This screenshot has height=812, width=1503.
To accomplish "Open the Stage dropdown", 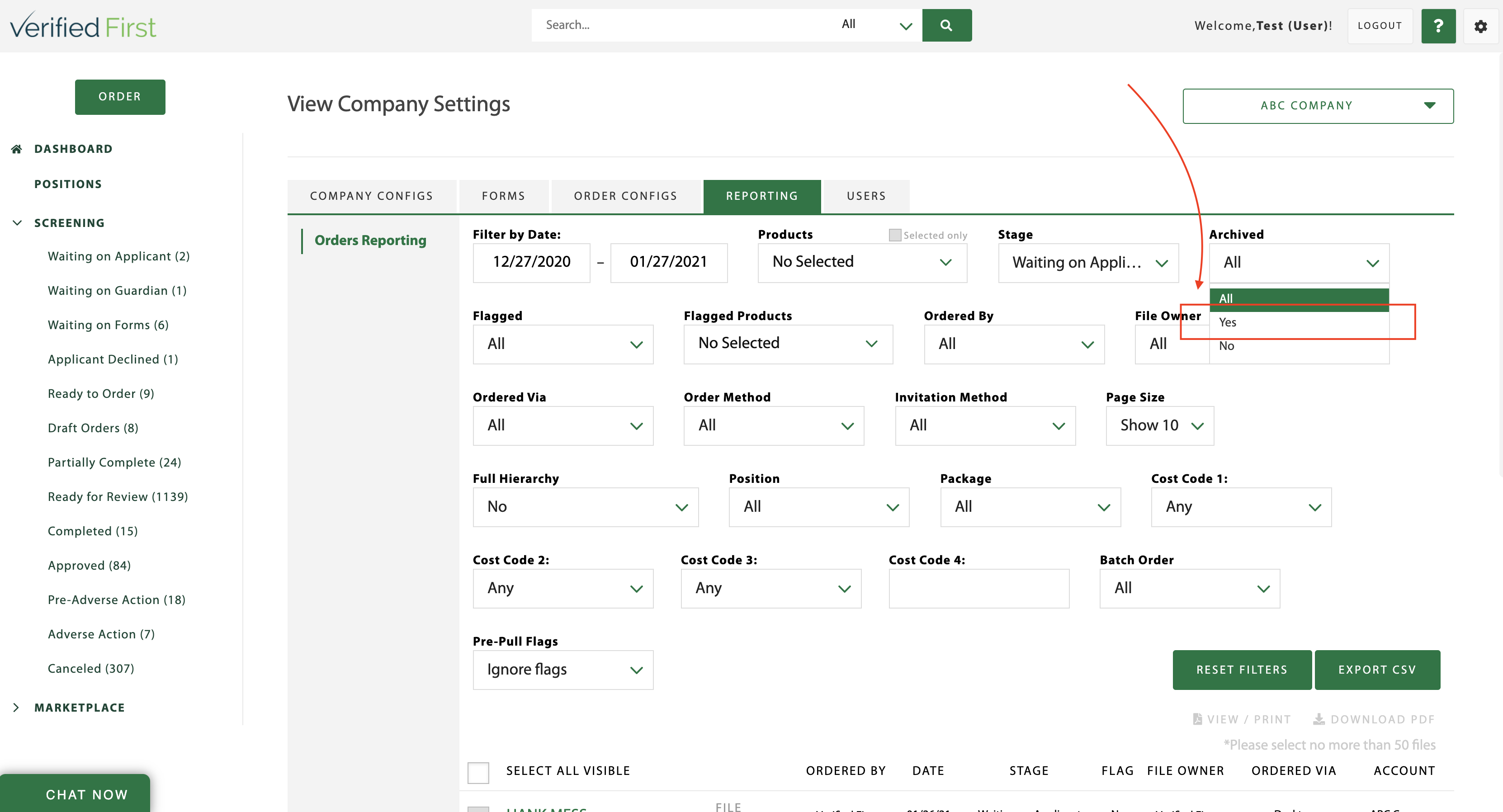I will (1088, 263).
